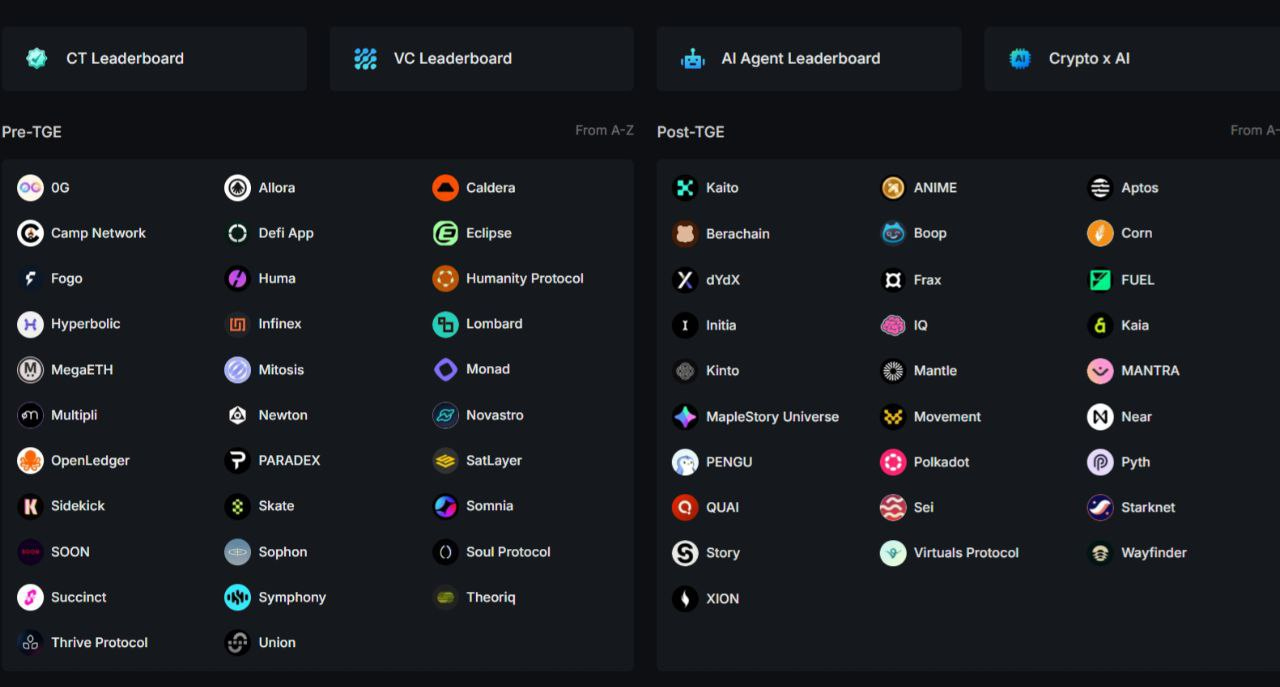
Task: Open the Theoriq project
Action: (x=474, y=598)
